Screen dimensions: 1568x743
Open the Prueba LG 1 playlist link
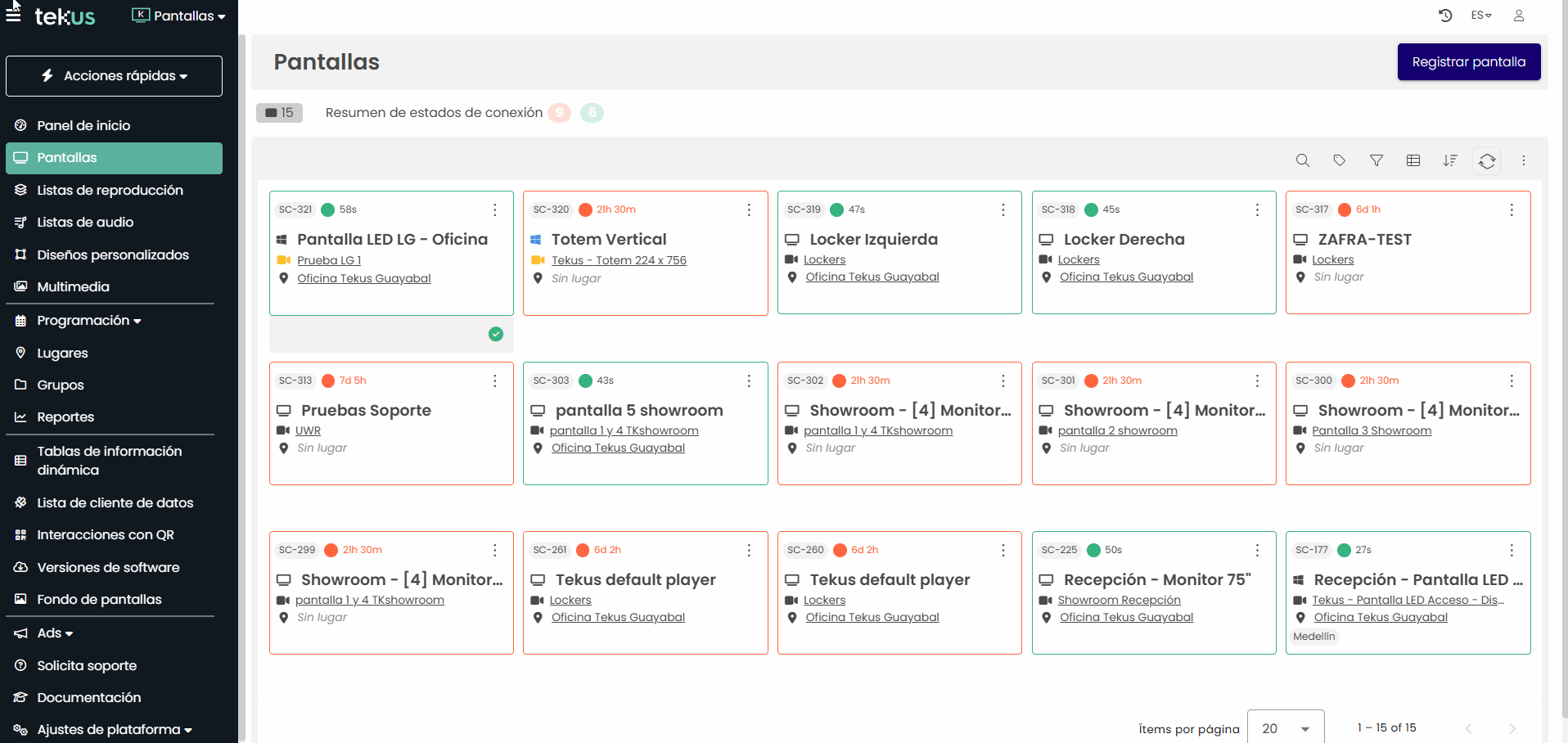coord(329,260)
